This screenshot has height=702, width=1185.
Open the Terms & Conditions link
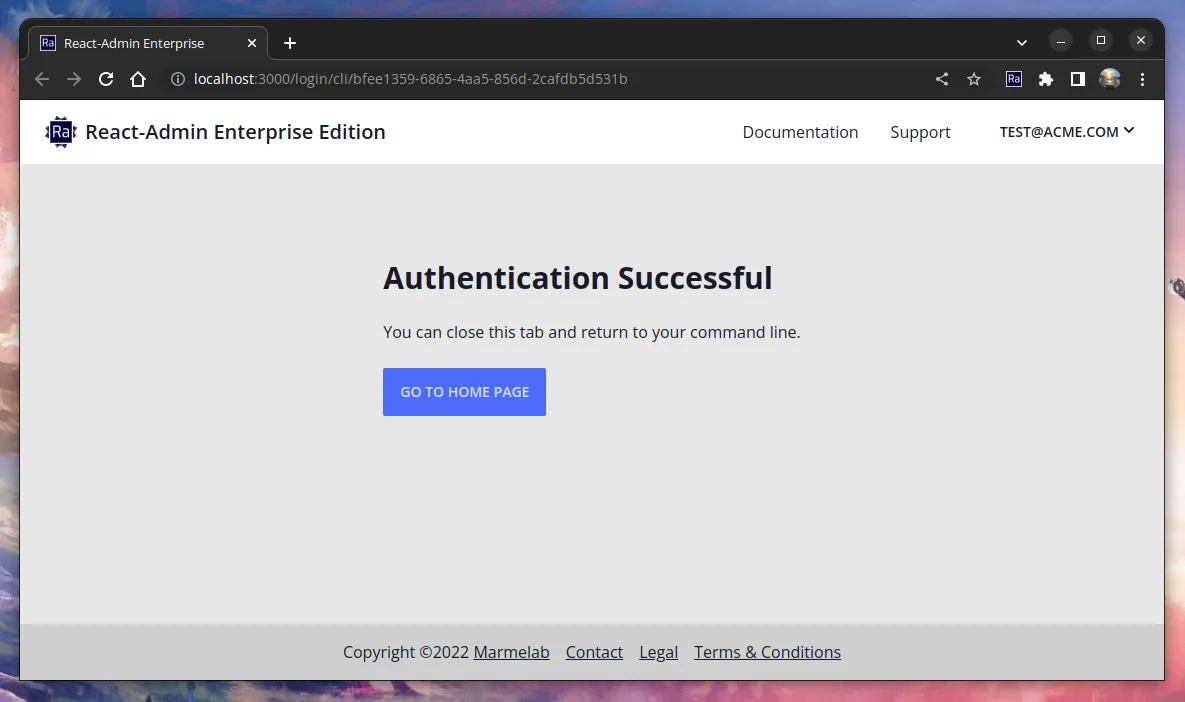(767, 652)
